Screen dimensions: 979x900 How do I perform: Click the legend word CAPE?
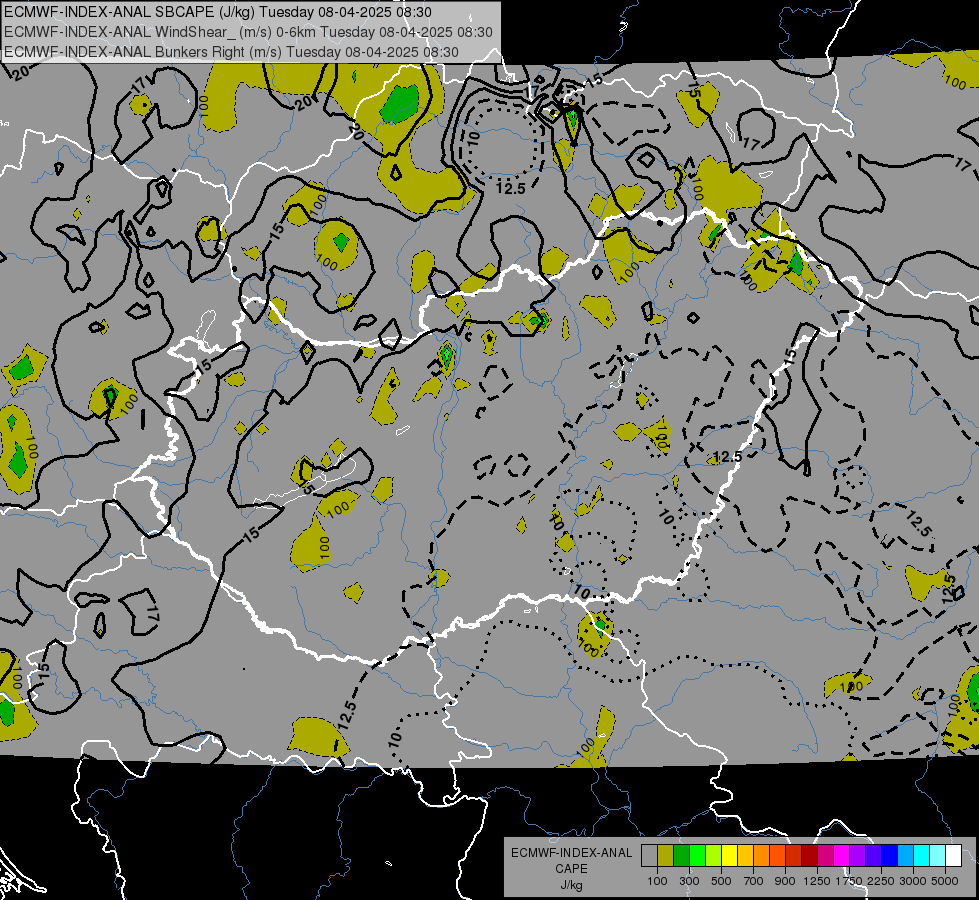tap(571, 869)
